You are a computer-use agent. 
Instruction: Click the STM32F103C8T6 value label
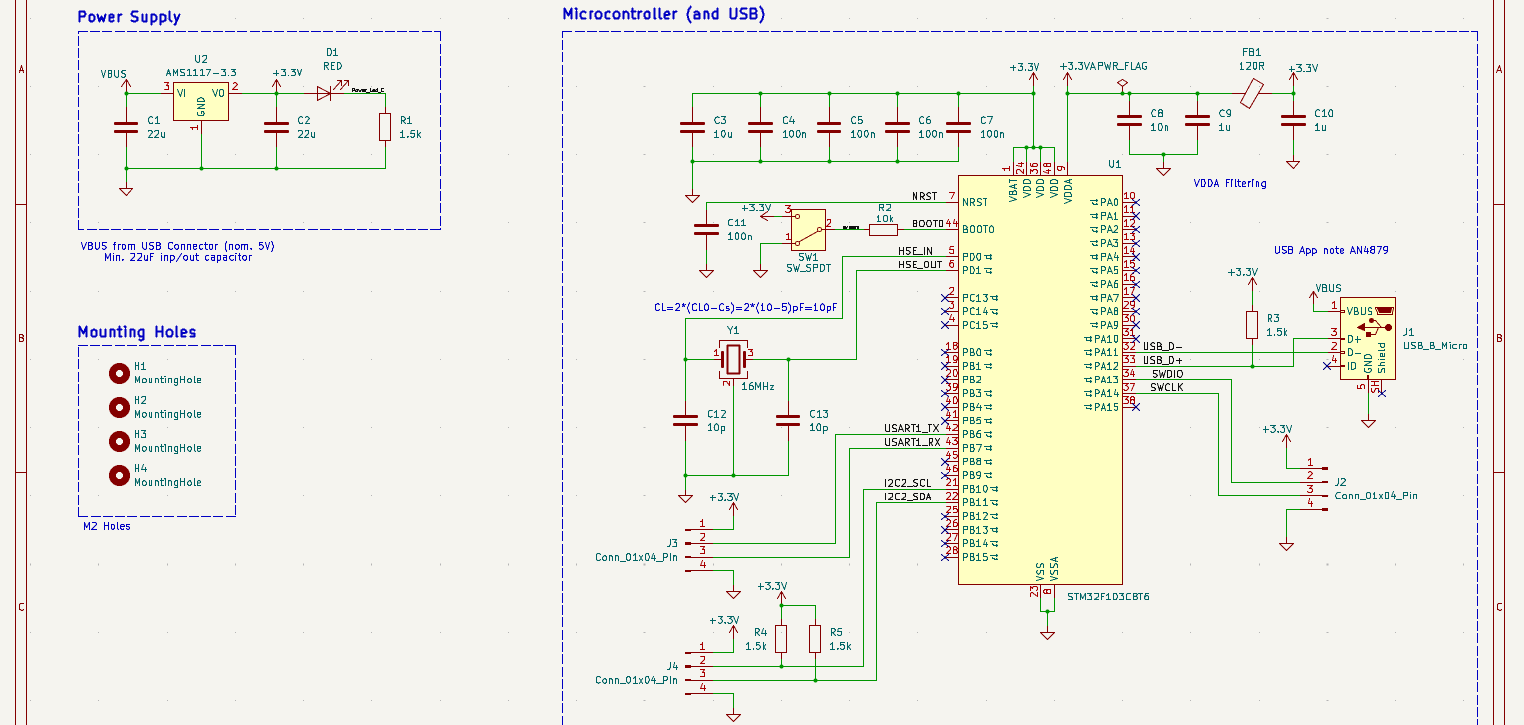(x=1108, y=596)
